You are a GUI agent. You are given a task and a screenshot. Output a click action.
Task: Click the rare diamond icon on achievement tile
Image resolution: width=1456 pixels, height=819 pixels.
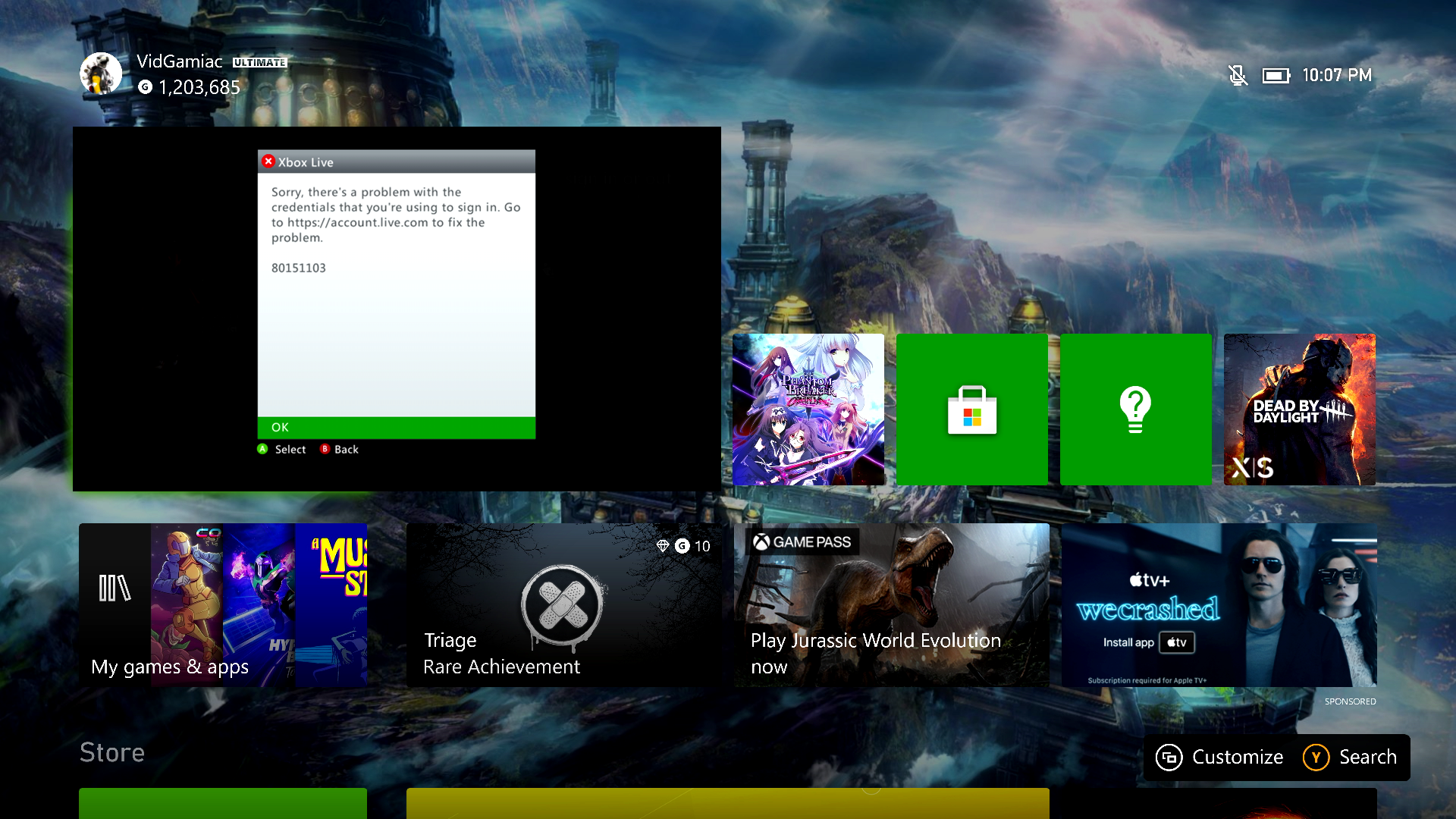click(x=662, y=546)
